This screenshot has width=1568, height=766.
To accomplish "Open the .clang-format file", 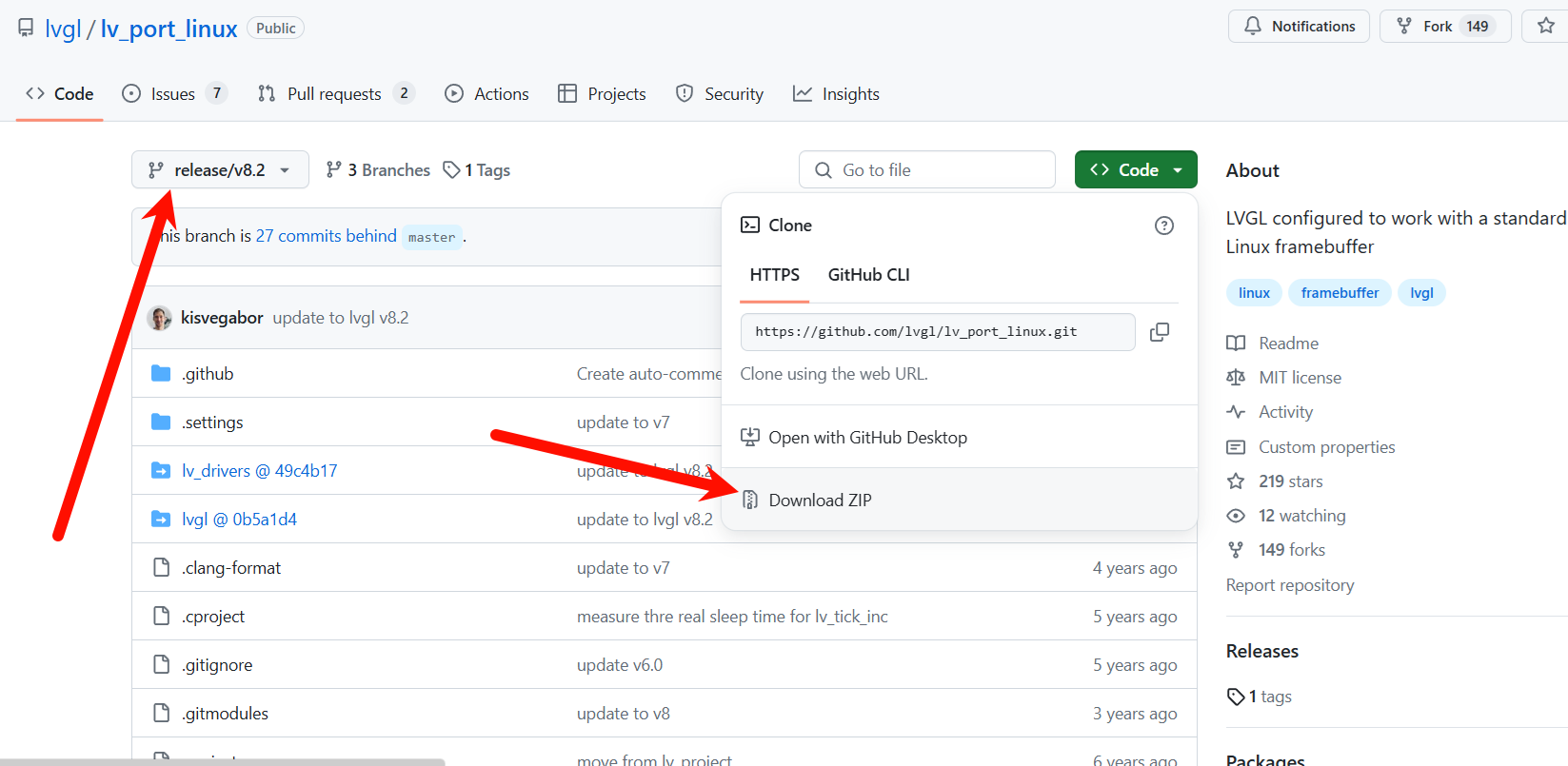I will pos(231,568).
